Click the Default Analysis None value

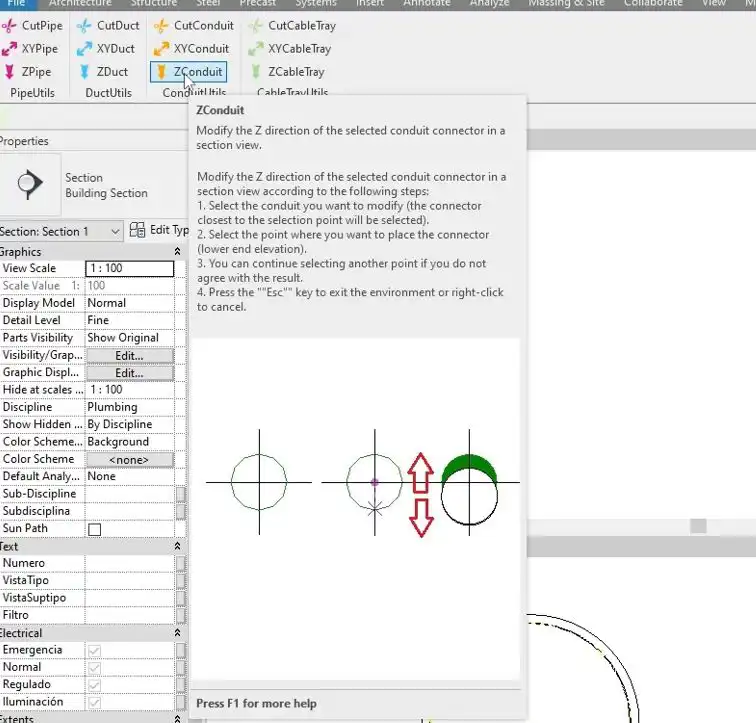[x=130, y=476]
